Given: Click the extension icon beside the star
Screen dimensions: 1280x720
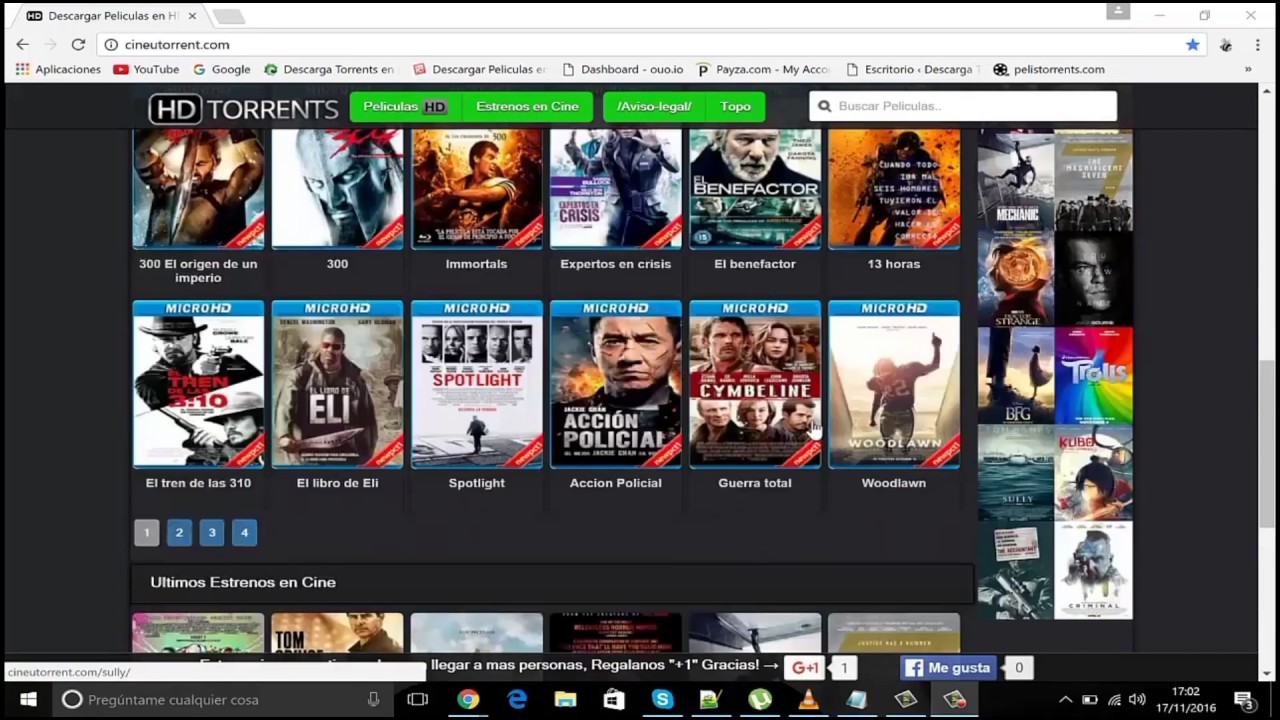Looking at the screenshot, I should [x=1226, y=45].
